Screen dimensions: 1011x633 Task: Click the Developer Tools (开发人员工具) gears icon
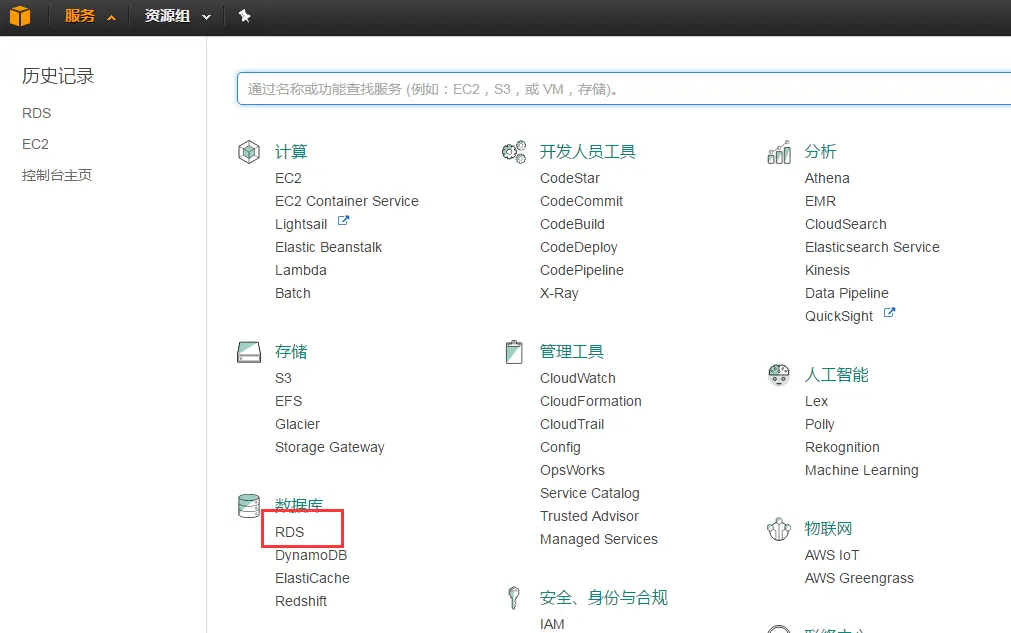pyautogui.click(x=514, y=152)
